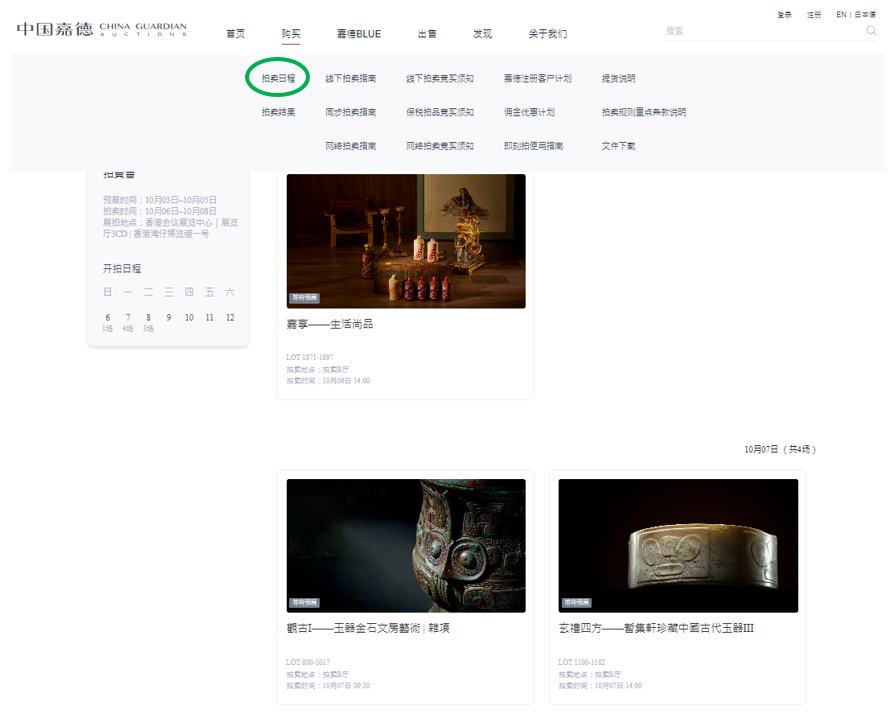The height and width of the screenshot is (716, 893).
Task: Switch language to EN
Action: click(841, 15)
